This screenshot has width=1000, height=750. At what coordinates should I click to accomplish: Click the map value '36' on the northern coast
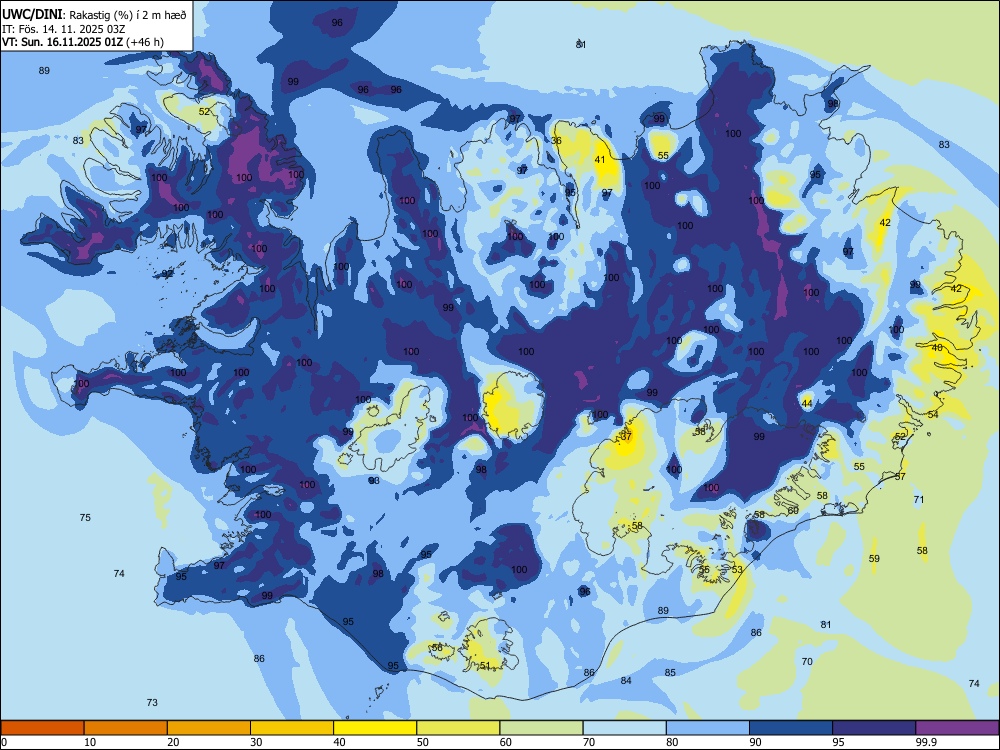557,141
